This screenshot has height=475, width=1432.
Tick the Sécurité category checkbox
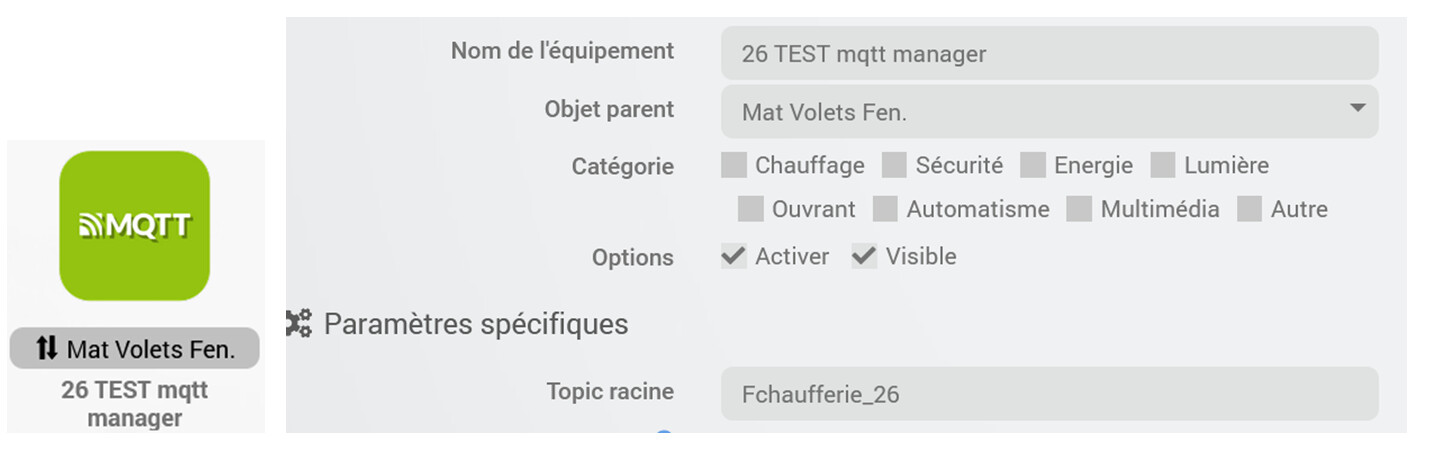click(894, 165)
